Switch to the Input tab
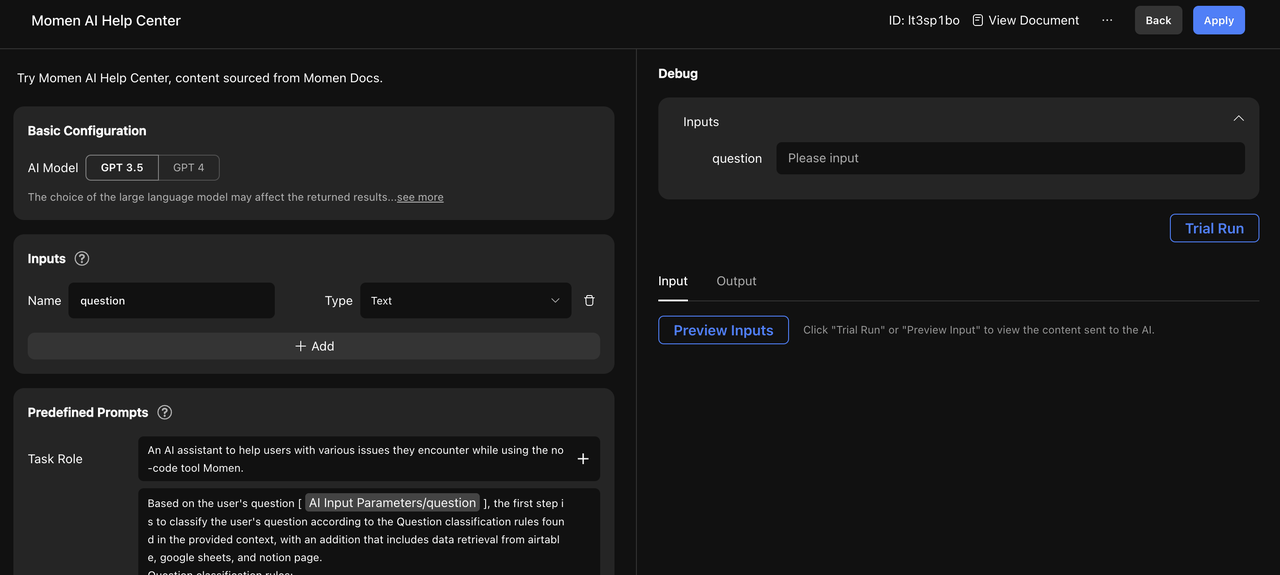The width and height of the screenshot is (1280, 575). coord(673,281)
